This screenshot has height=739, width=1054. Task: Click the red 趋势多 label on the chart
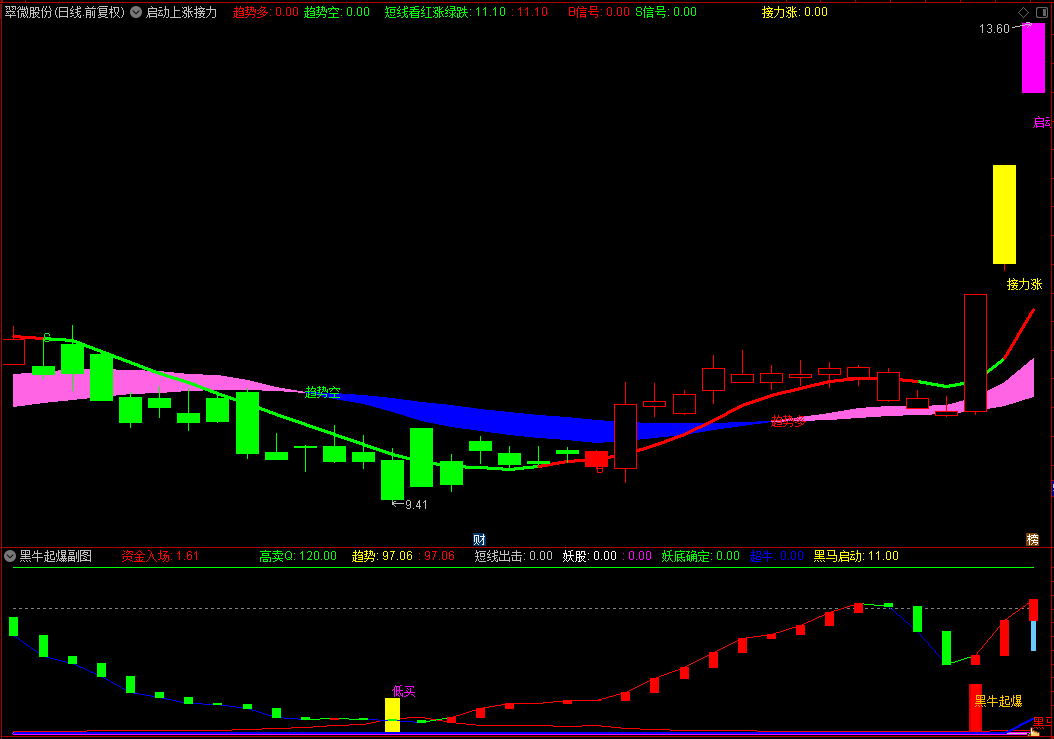tap(788, 422)
